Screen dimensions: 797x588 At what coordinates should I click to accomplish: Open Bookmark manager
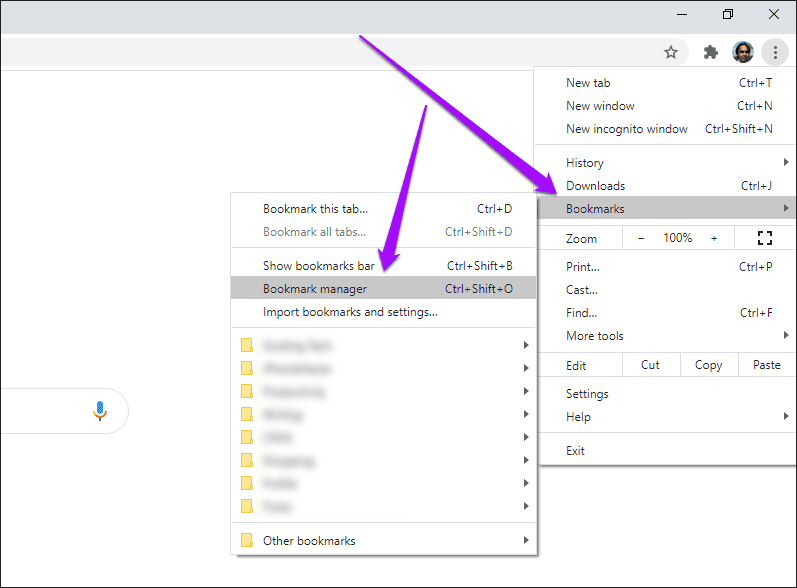(x=384, y=289)
